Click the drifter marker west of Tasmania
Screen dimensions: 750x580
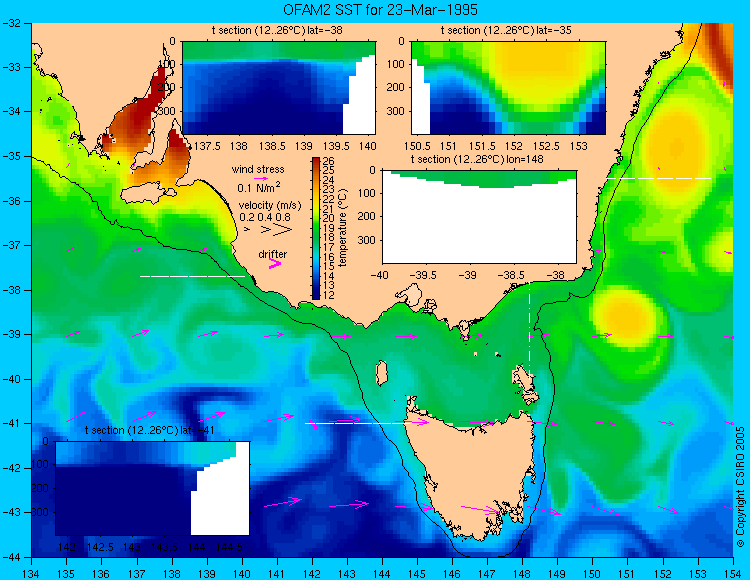[313, 425]
